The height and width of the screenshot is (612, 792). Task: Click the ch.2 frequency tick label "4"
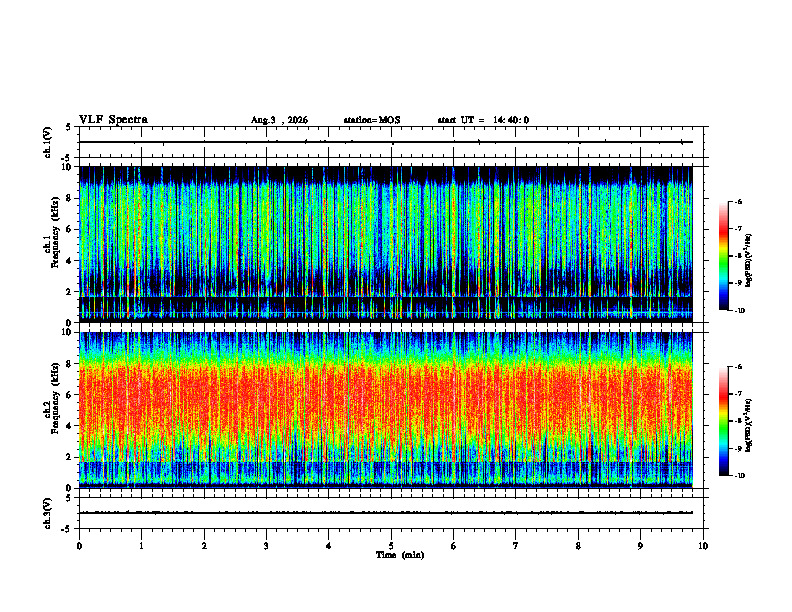[69, 426]
